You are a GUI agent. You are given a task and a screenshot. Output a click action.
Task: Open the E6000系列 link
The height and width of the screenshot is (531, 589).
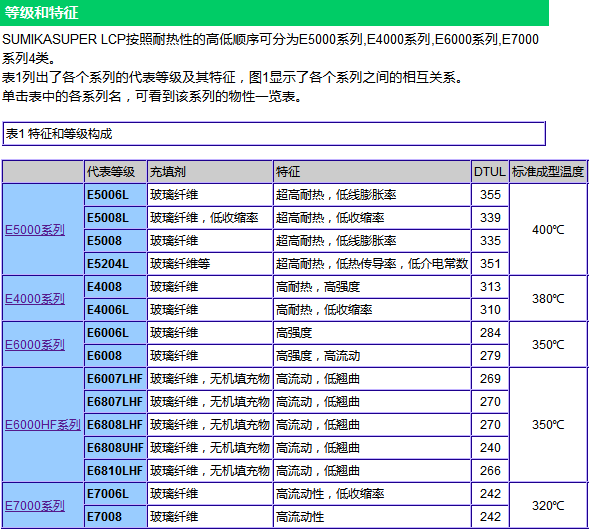(x=35, y=345)
